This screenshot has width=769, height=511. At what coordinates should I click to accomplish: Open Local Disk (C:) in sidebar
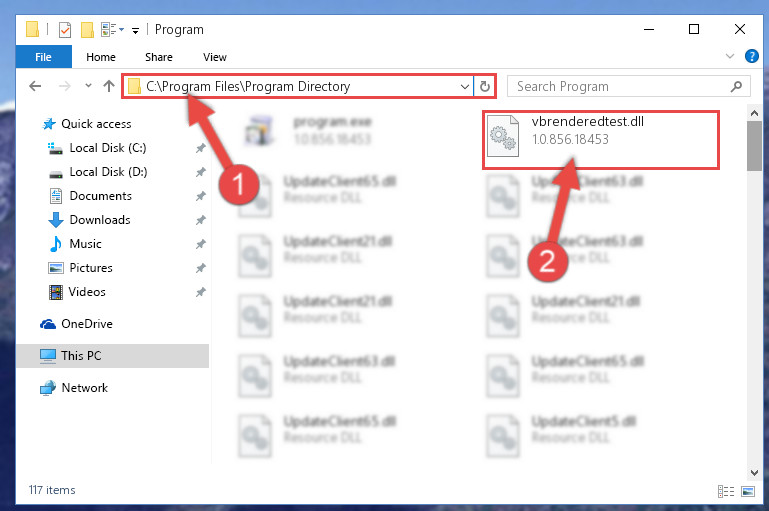[107, 148]
